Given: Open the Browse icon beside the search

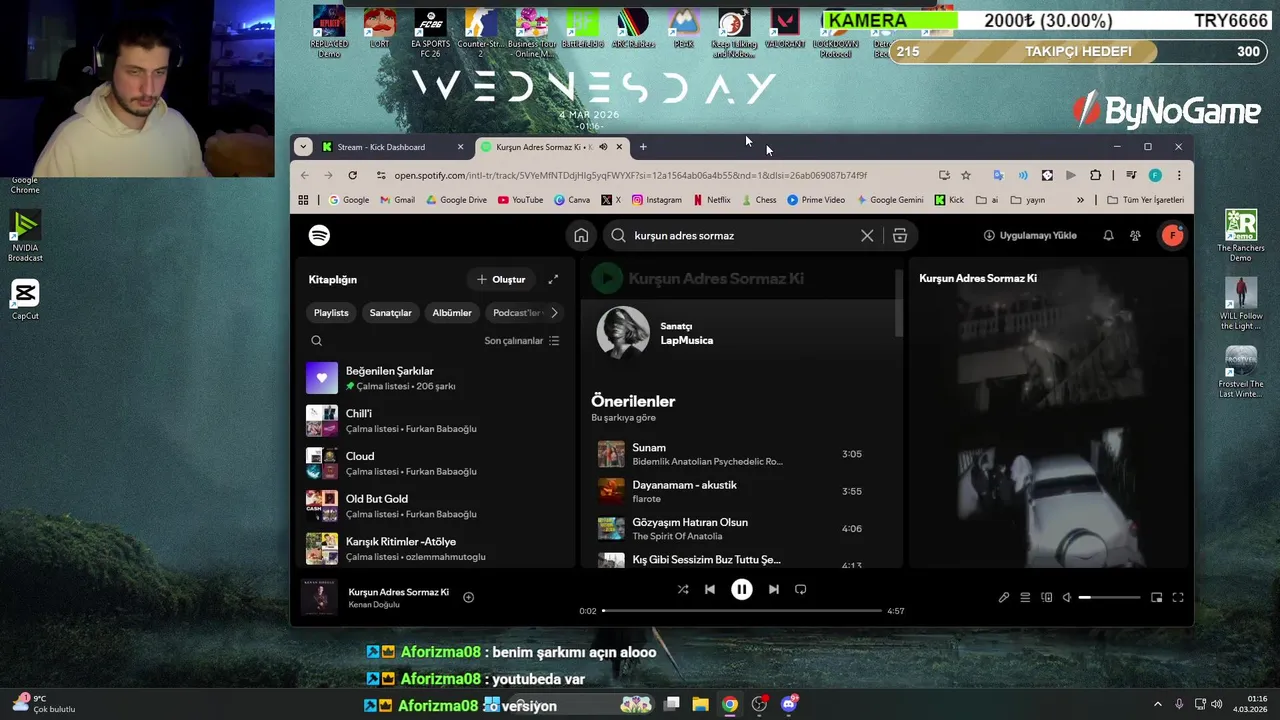Looking at the screenshot, I should [900, 236].
